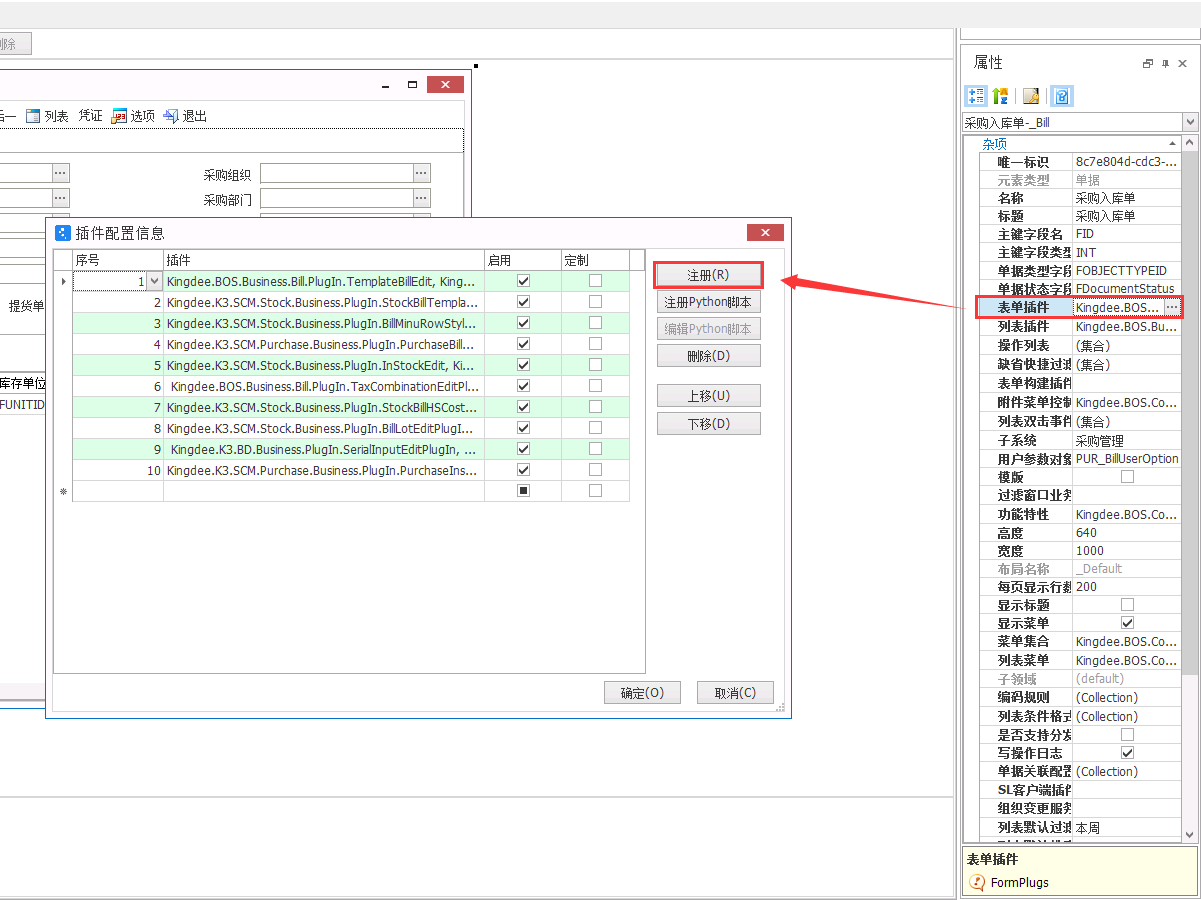
Task: Switch properties to categorized view icon
Action: point(976,96)
